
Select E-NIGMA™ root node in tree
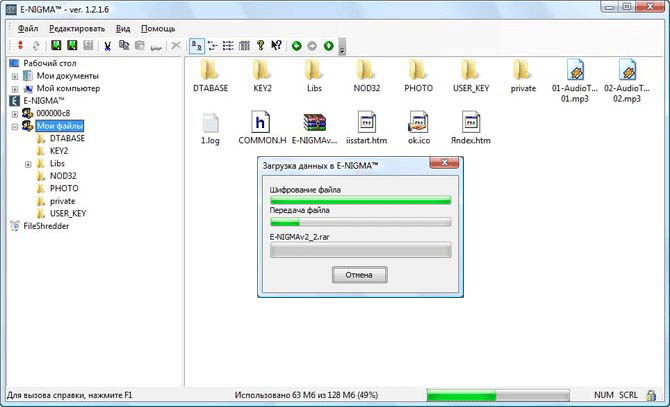(x=44, y=101)
